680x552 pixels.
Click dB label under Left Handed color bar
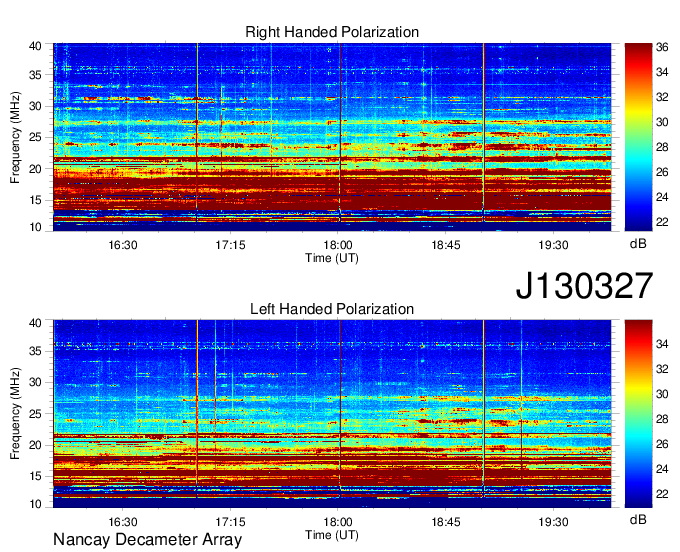638,519
